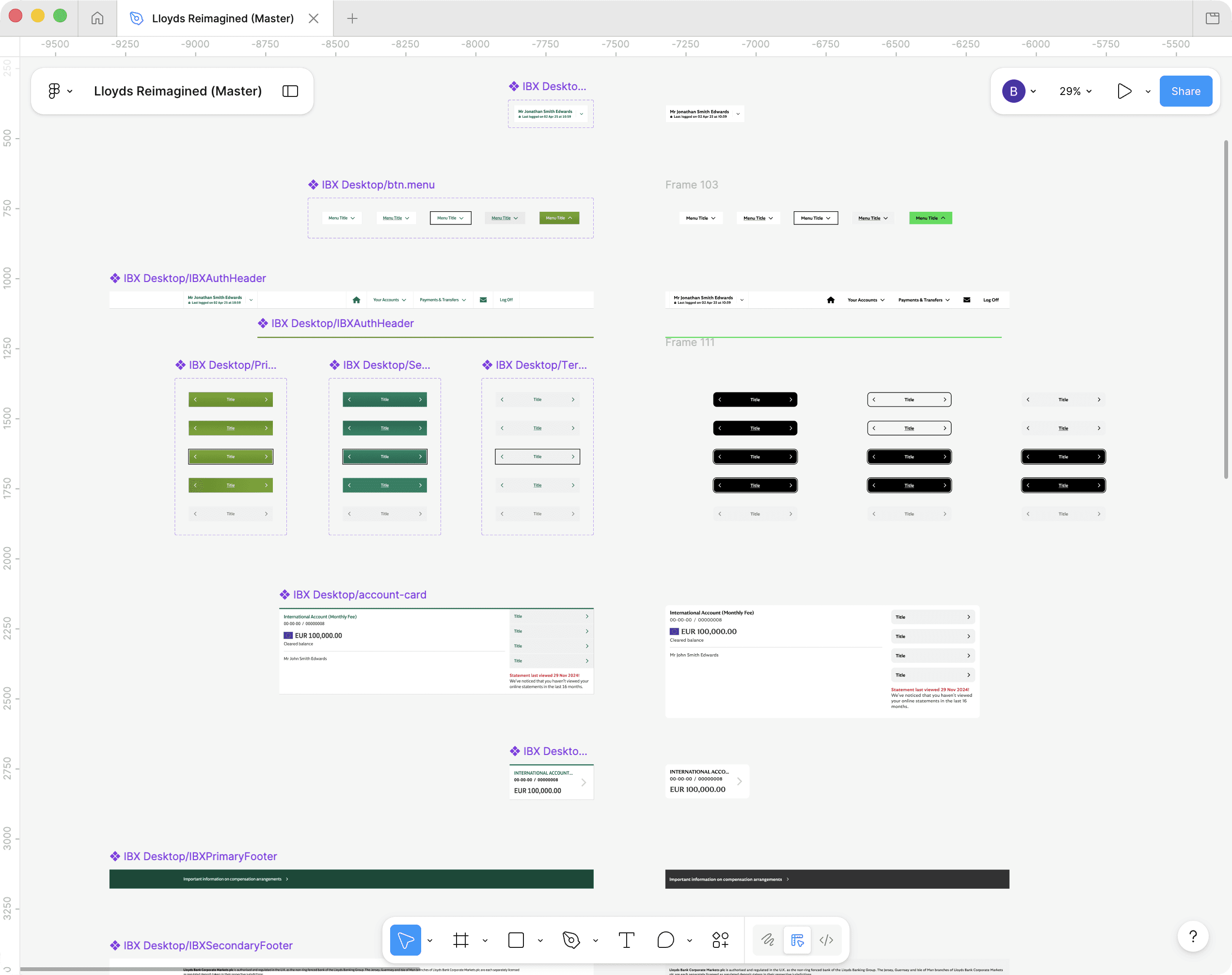Open the help question mark button
Screen dimensions: 1232x975
click(x=1193, y=936)
